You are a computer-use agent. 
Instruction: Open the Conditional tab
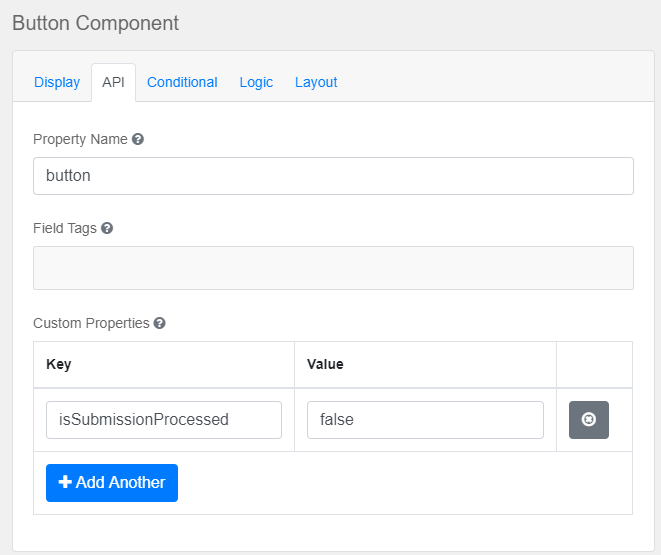click(x=182, y=82)
